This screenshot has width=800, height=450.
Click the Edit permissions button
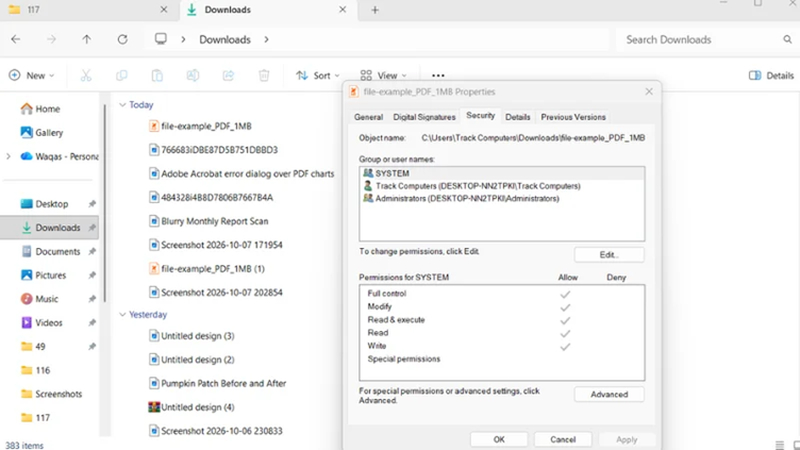coord(609,255)
